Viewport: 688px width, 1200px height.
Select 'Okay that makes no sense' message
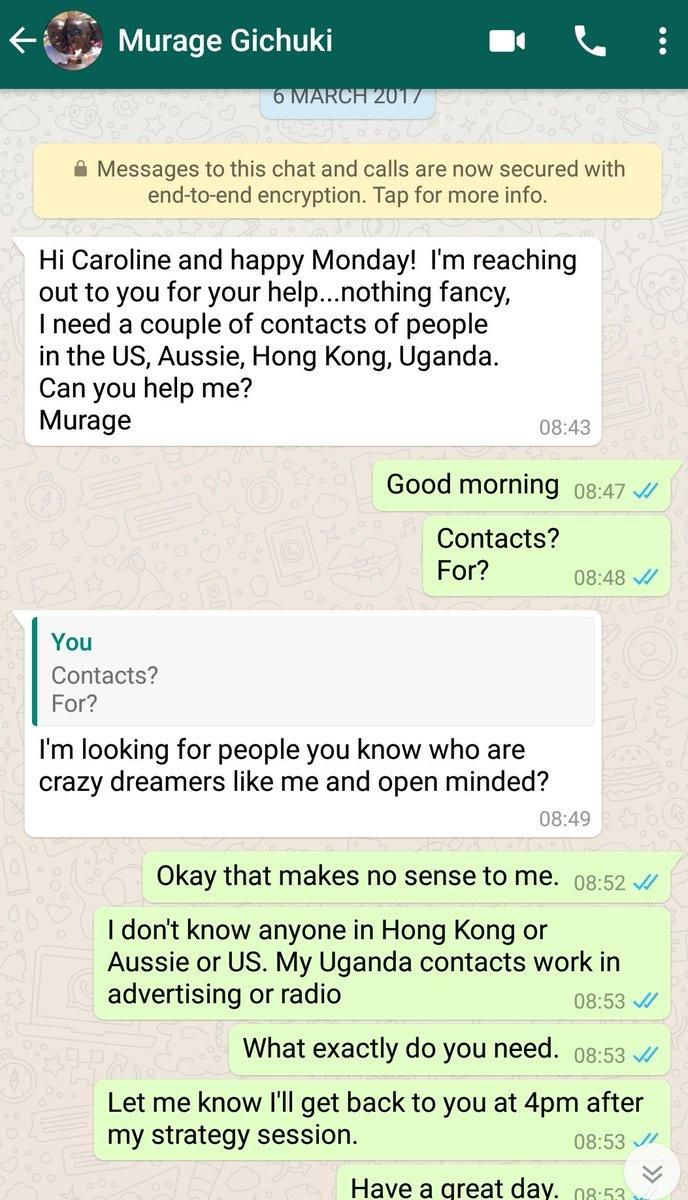coord(406,878)
